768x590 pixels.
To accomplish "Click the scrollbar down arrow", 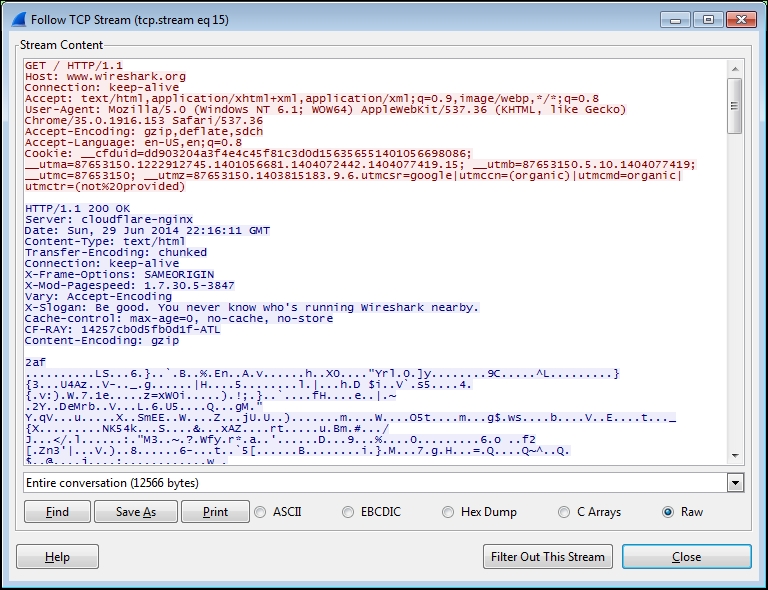I will tap(735, 456).
